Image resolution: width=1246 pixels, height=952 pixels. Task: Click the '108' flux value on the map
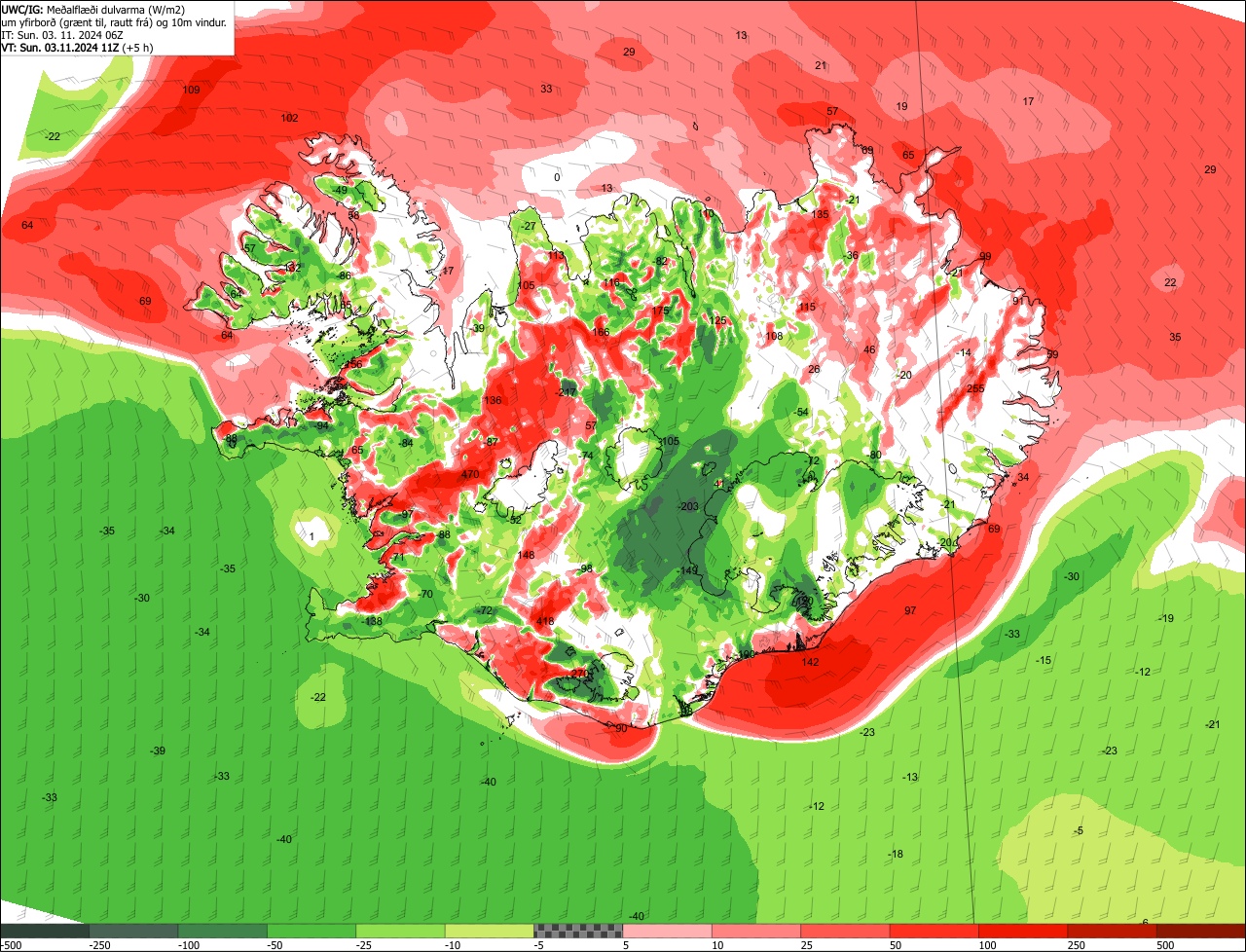[x=774, y=336]
